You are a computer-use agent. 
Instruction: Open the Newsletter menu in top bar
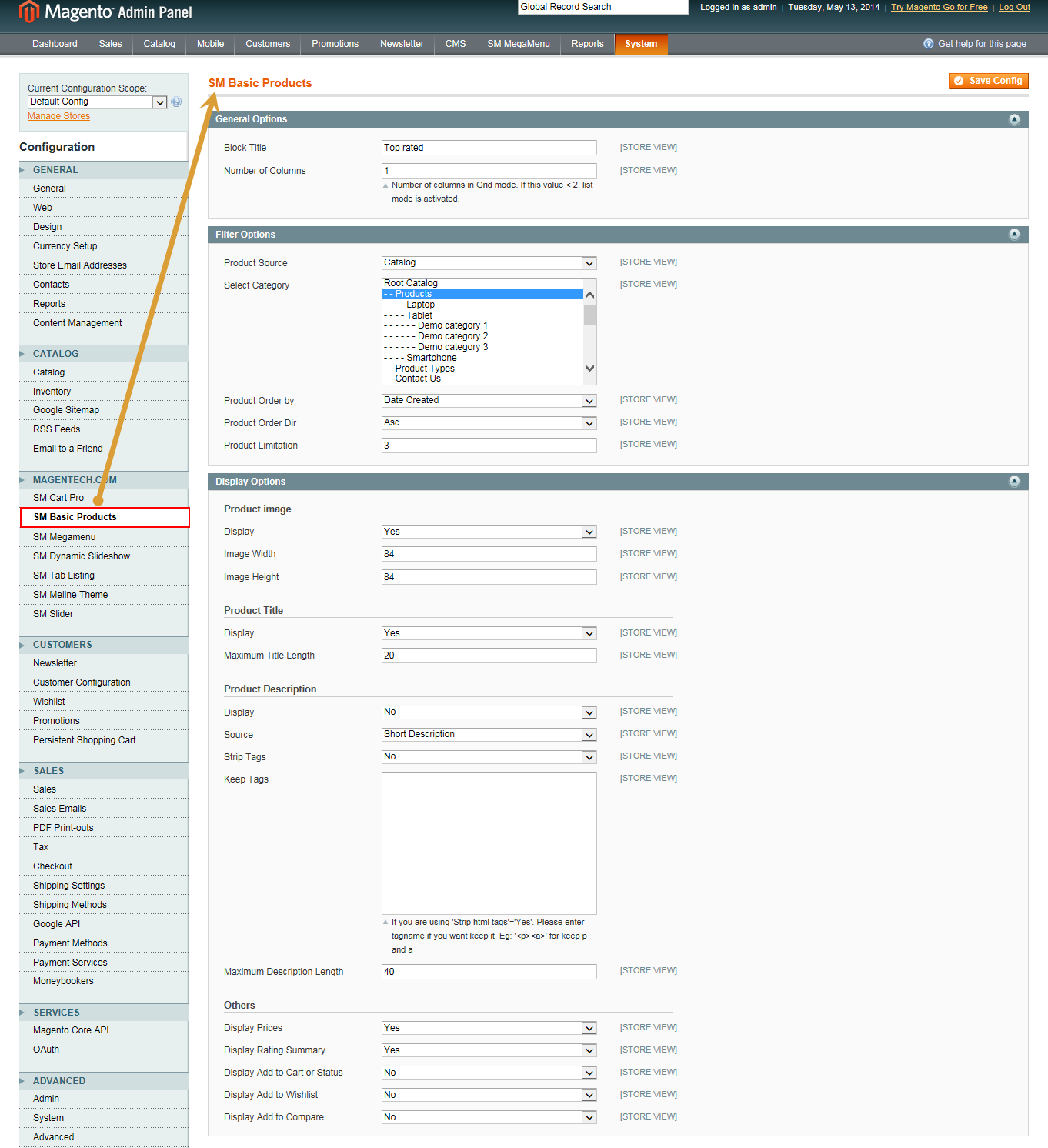click(x=402, y=44)
